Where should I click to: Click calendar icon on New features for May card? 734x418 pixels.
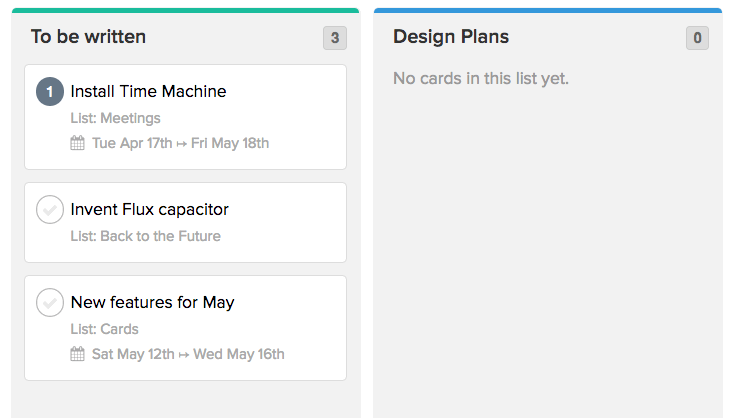click(78, 354)
